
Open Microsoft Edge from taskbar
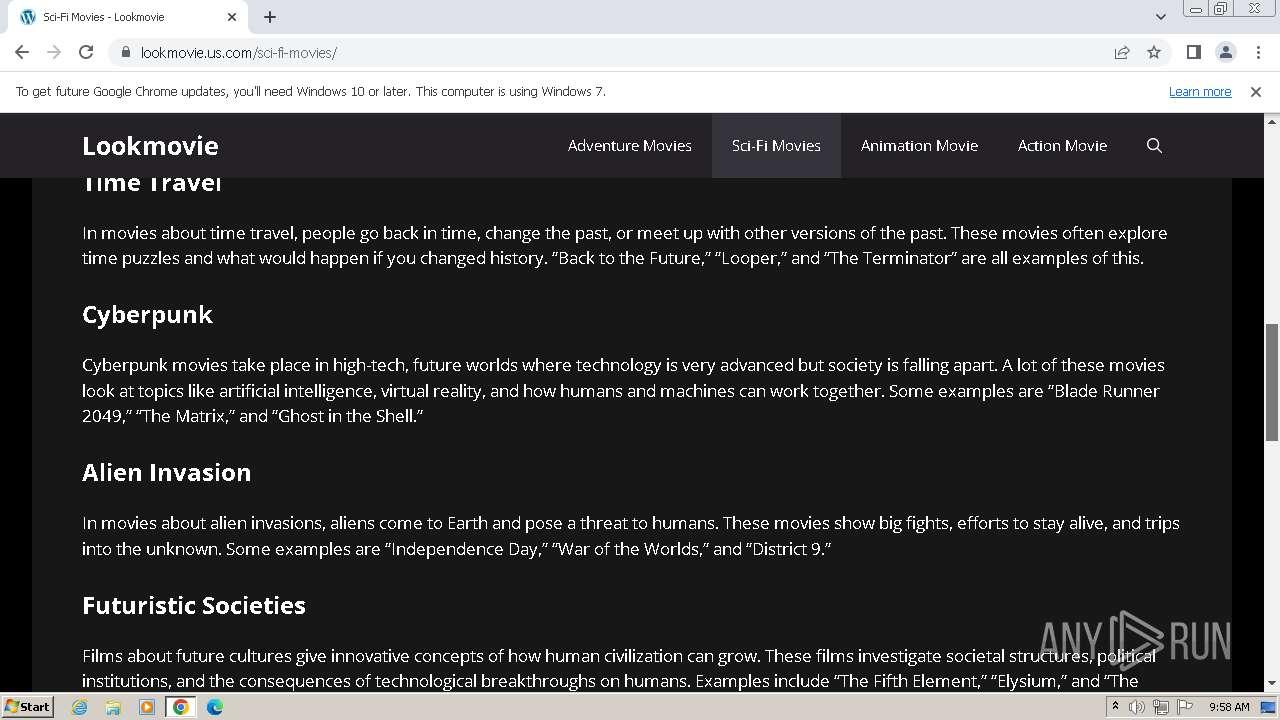pyautogui.click(x=215, y=706)
